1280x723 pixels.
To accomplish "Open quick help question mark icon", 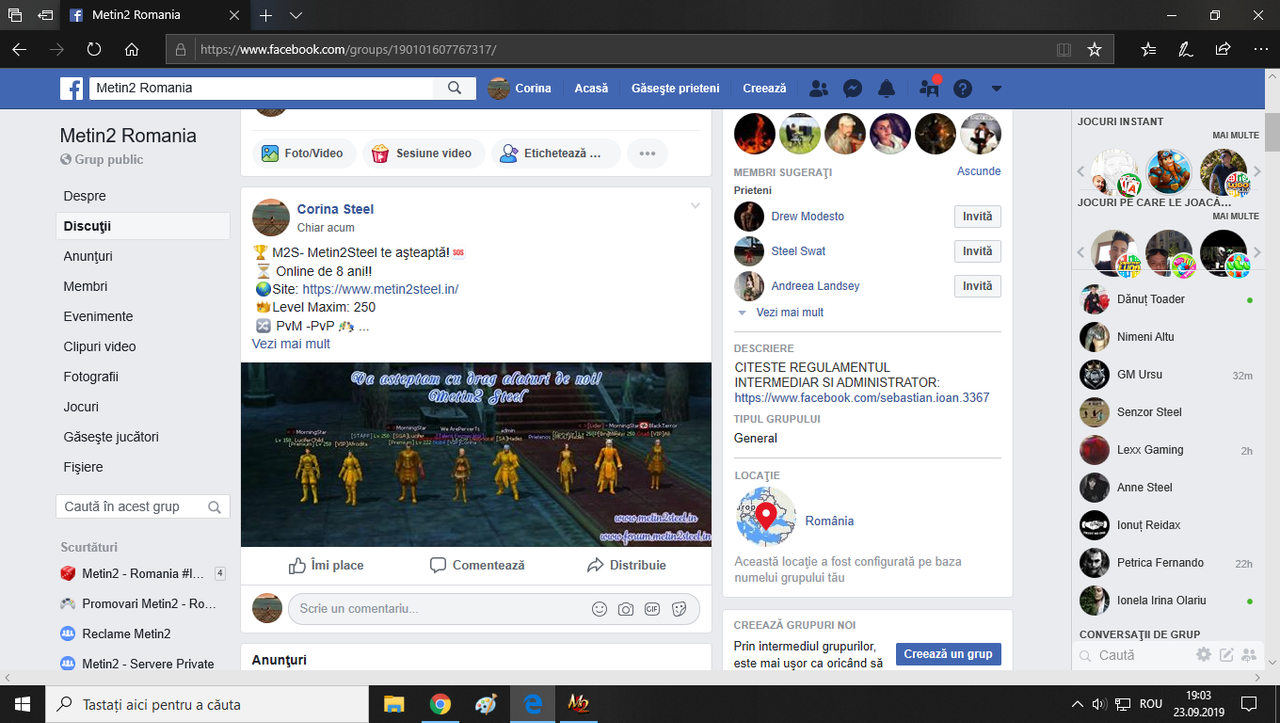I will tap(962, 89).
